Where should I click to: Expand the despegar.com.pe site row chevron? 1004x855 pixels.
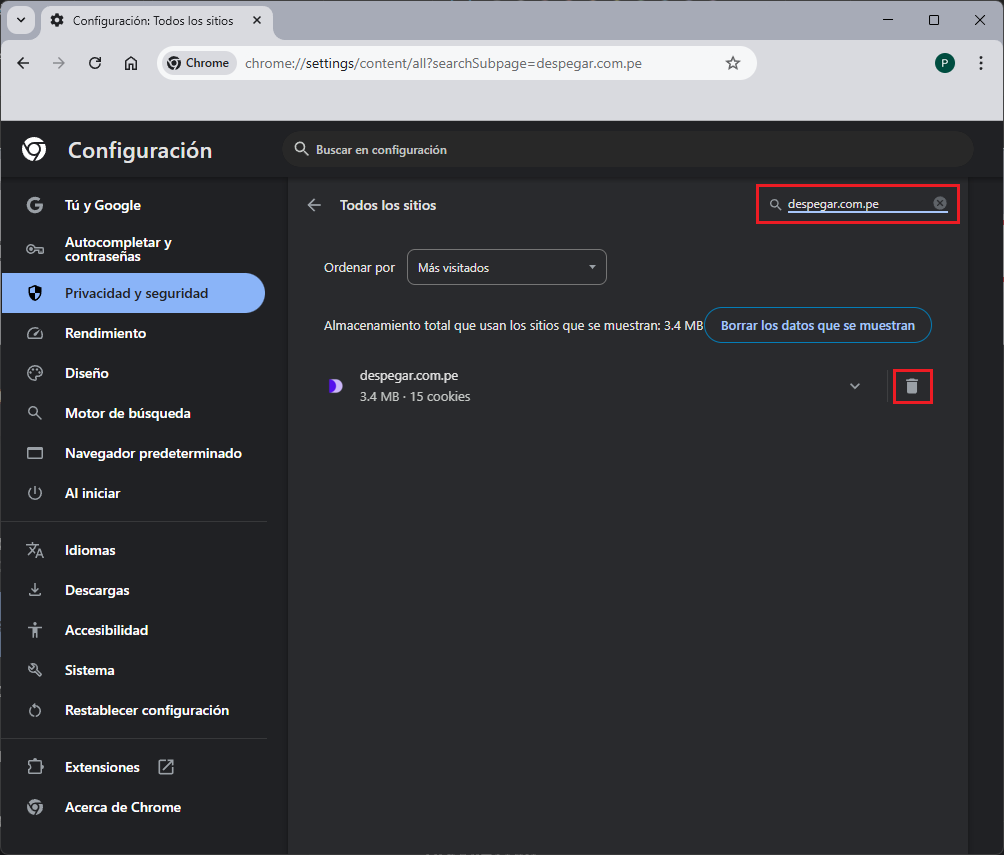[854, 386]
